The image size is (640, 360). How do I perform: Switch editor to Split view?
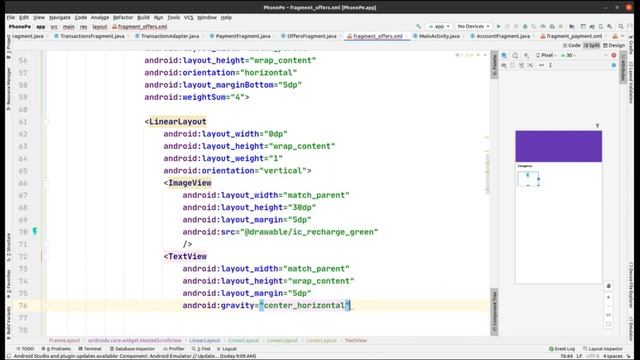coord(591,45)
